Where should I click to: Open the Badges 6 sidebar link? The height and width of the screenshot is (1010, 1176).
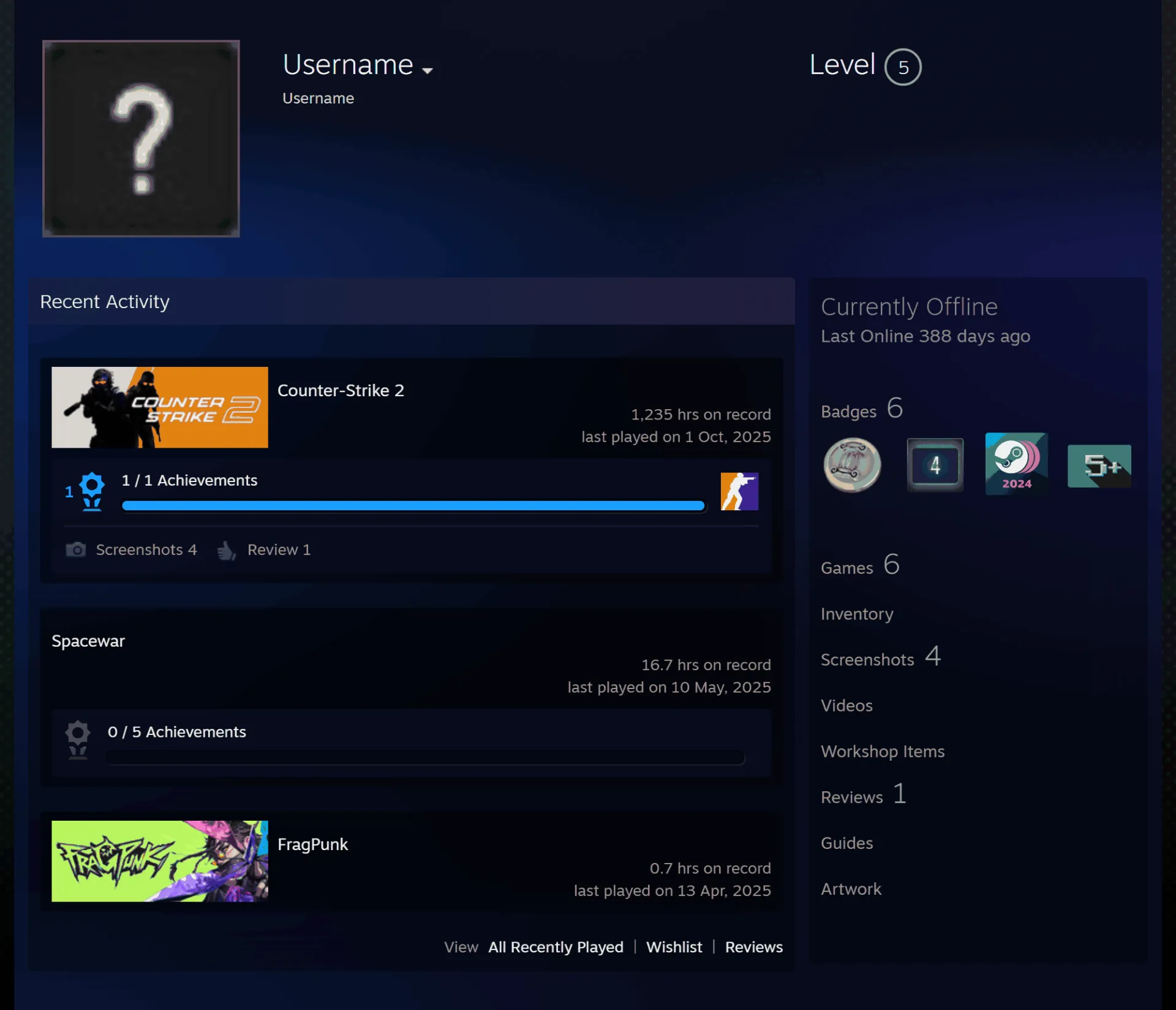pos(862,409)
